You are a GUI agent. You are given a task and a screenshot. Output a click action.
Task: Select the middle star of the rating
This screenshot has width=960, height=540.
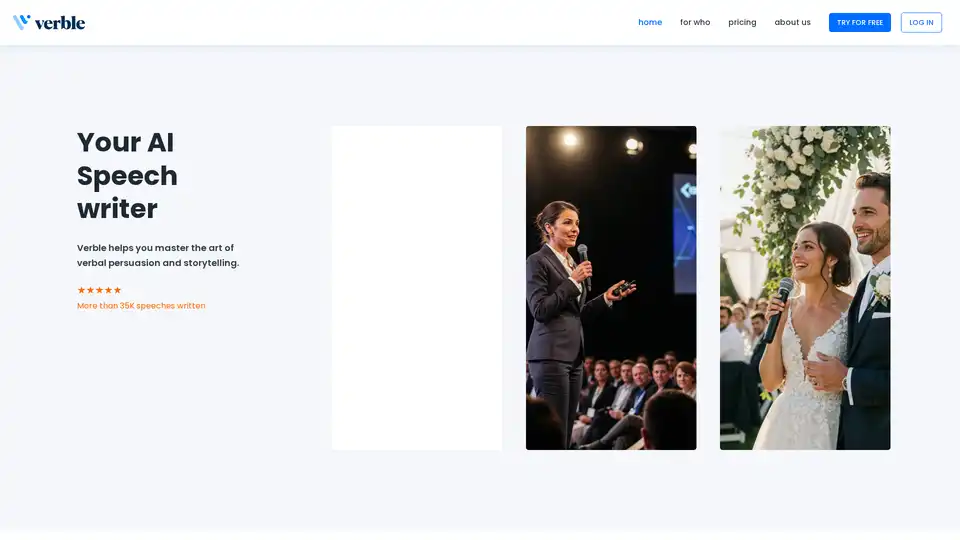pyautogui.click(x=99, y=290)
